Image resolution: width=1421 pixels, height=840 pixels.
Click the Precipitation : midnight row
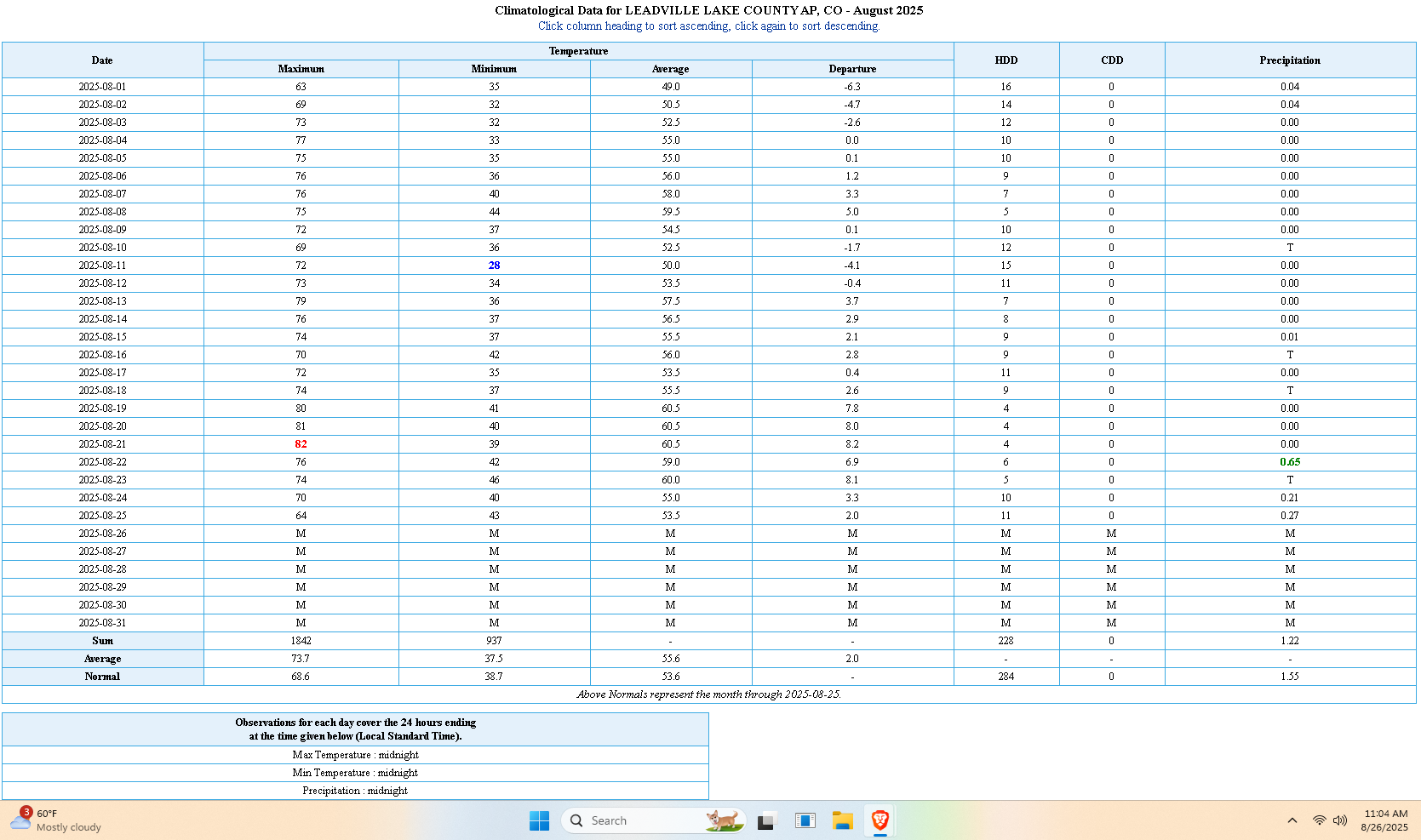[355, 791]
